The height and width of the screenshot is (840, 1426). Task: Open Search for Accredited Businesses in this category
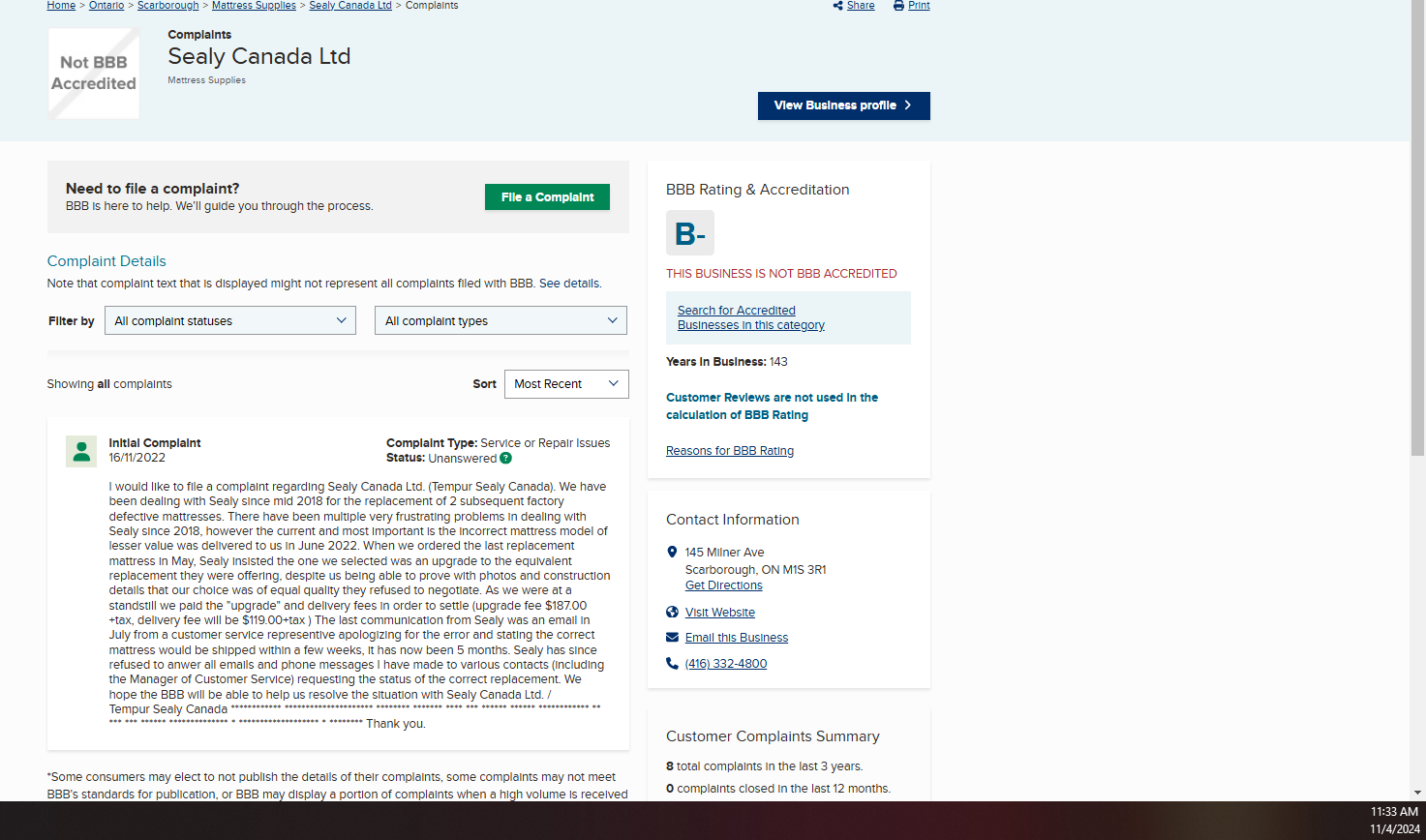coord(751,317)
